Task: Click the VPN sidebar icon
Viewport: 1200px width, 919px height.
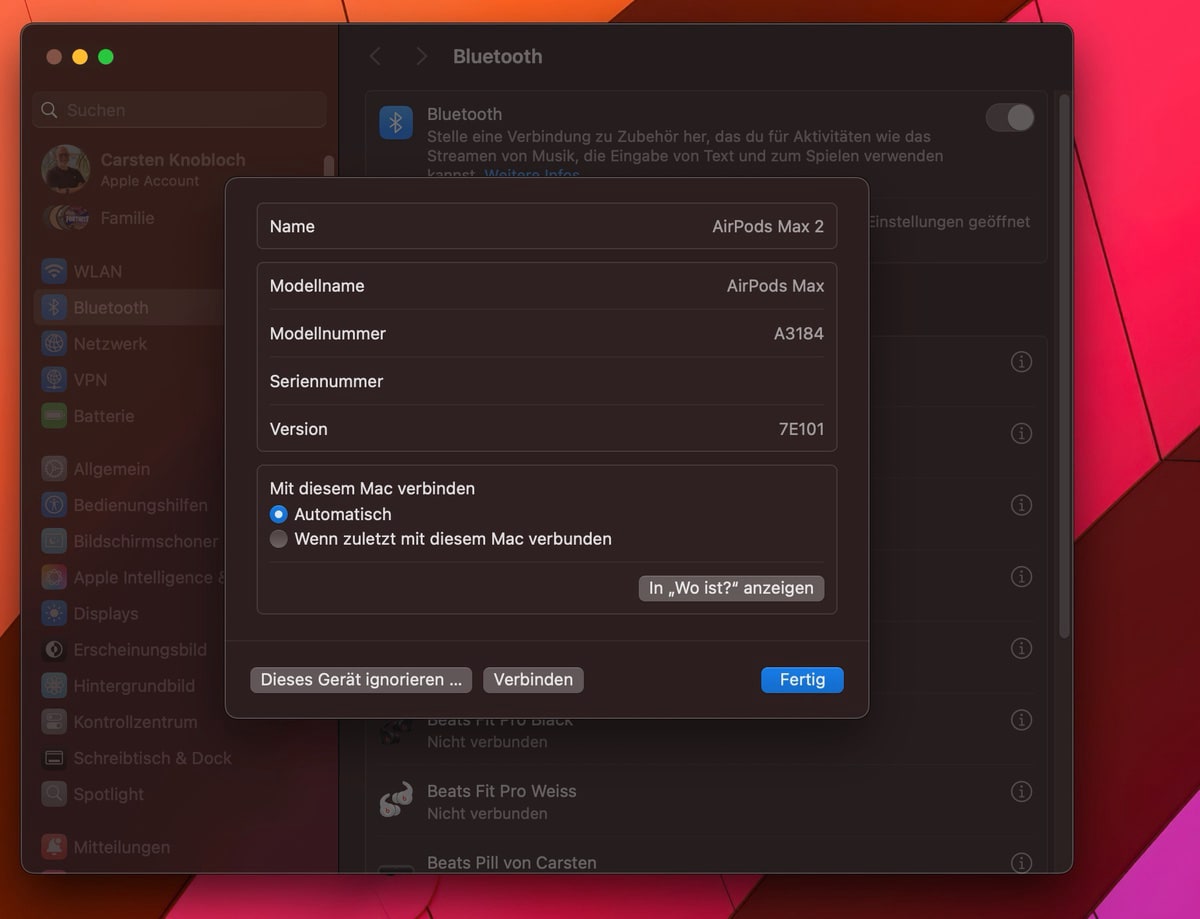Action: click(x=54, y=379)
